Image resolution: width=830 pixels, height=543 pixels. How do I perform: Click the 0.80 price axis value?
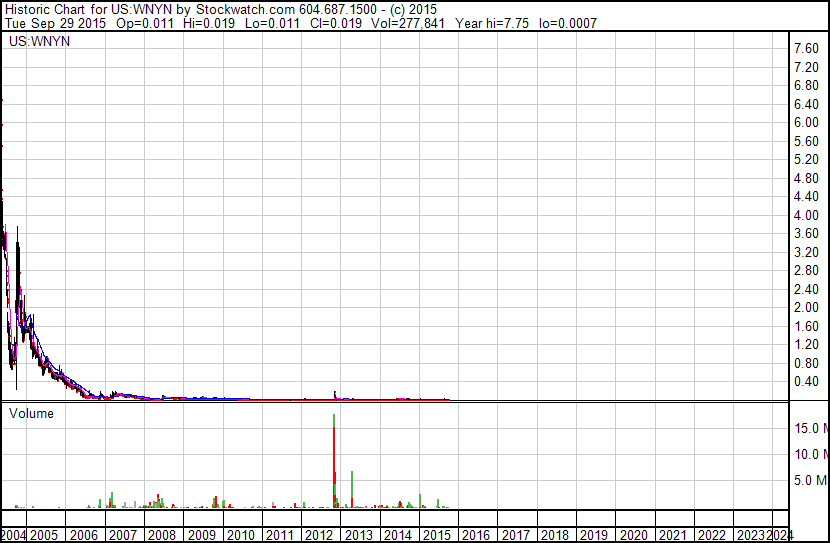pyautogui.click(x=806, y=363)
